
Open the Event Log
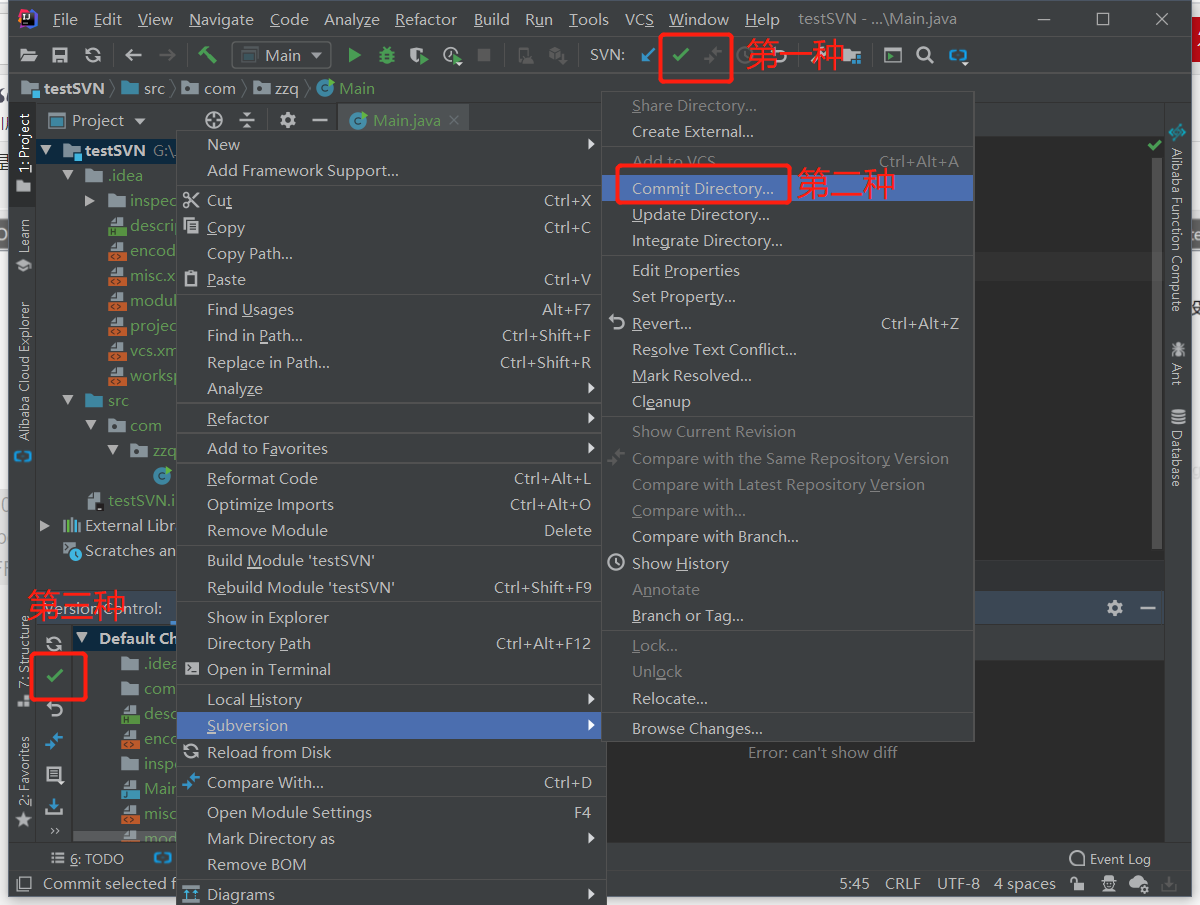[1110, 859]
